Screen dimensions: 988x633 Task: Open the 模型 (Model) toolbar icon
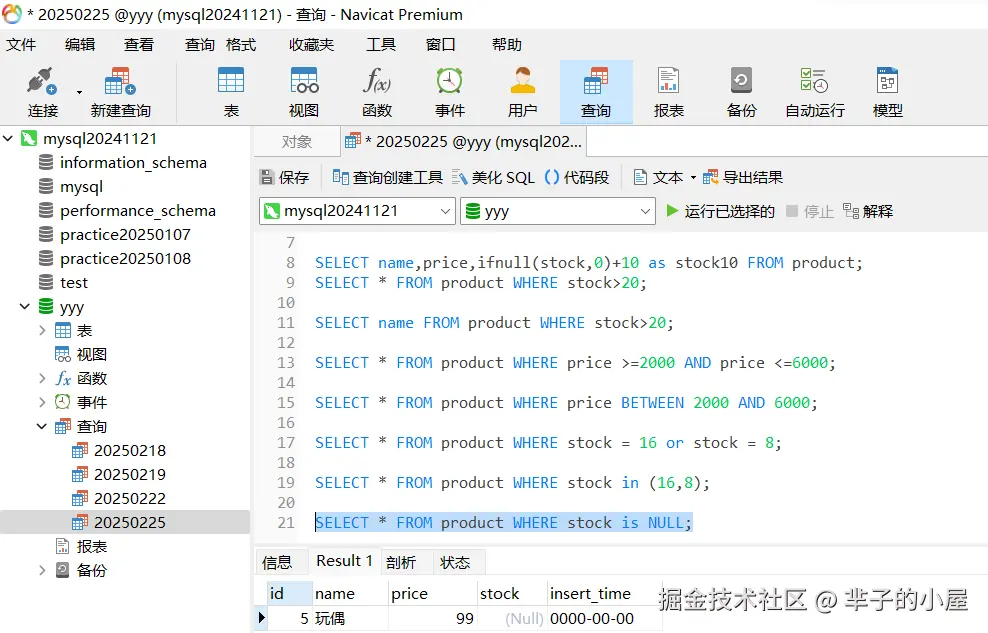coord(887,93)
